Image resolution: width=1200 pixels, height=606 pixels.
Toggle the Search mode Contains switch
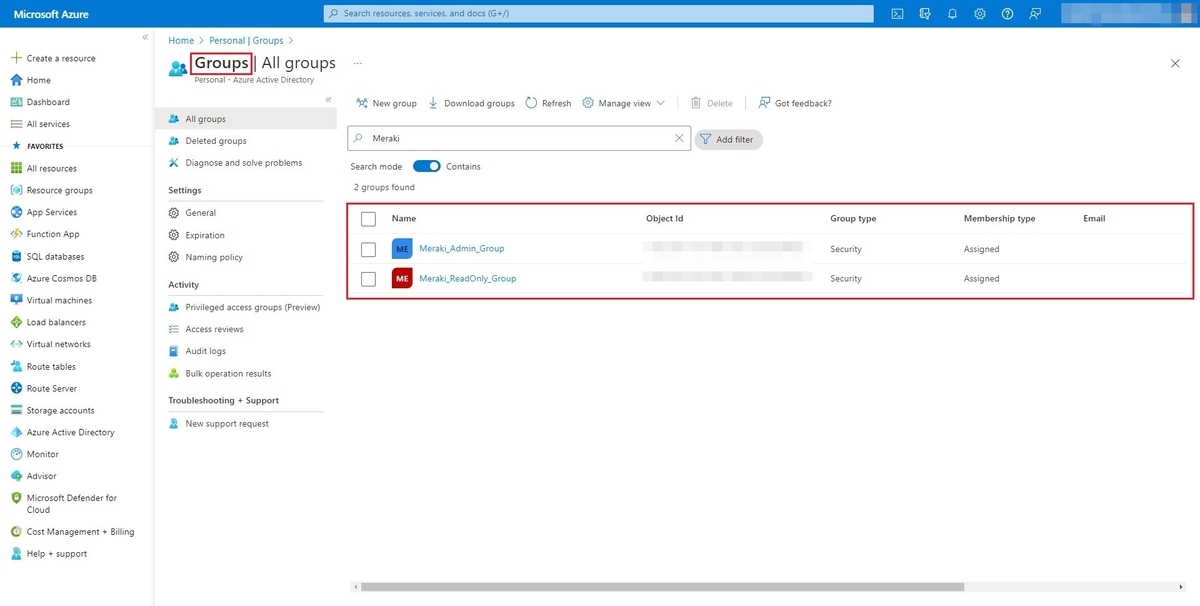(x=426, y=166)
